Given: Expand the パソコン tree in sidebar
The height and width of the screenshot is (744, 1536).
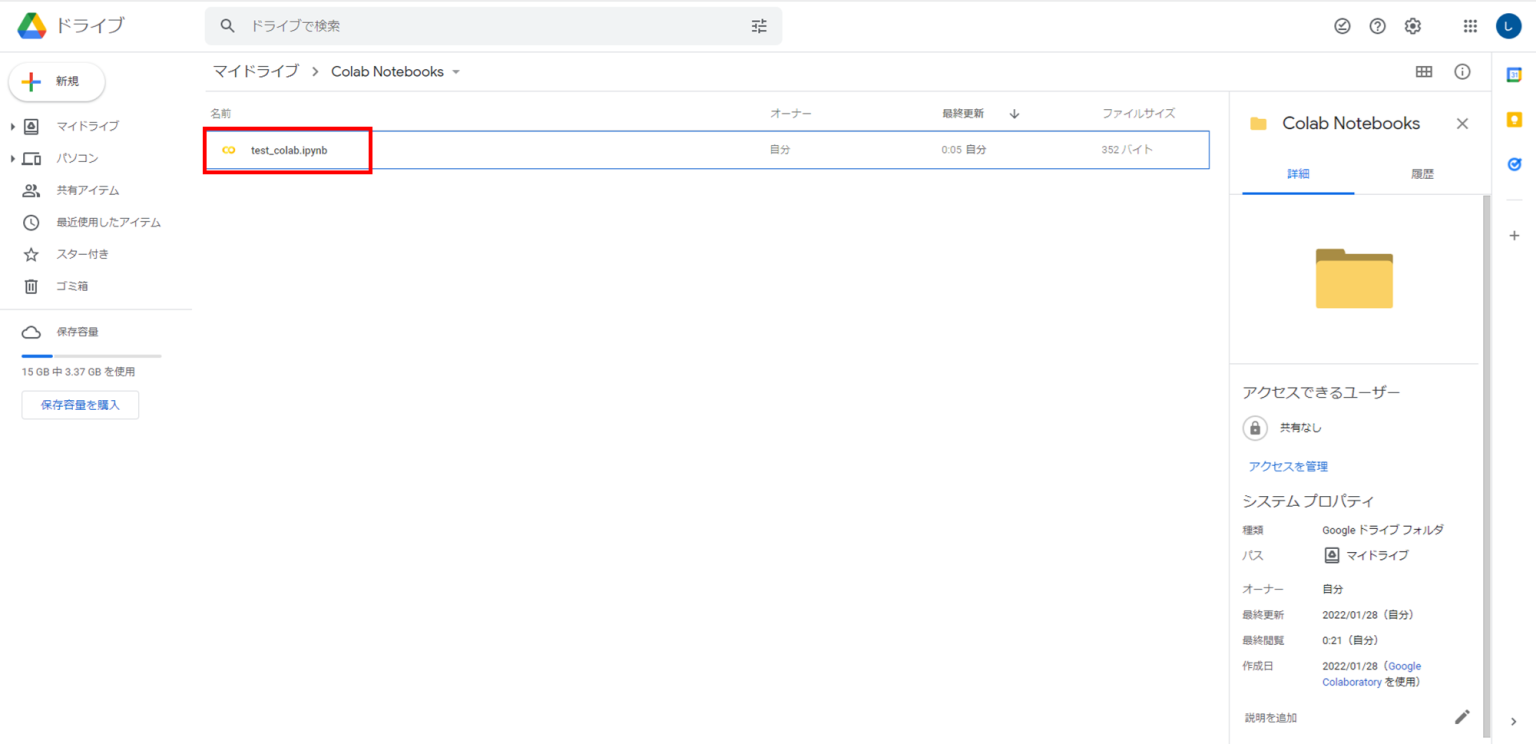Looking at the screenshot, I should [13, 159].
